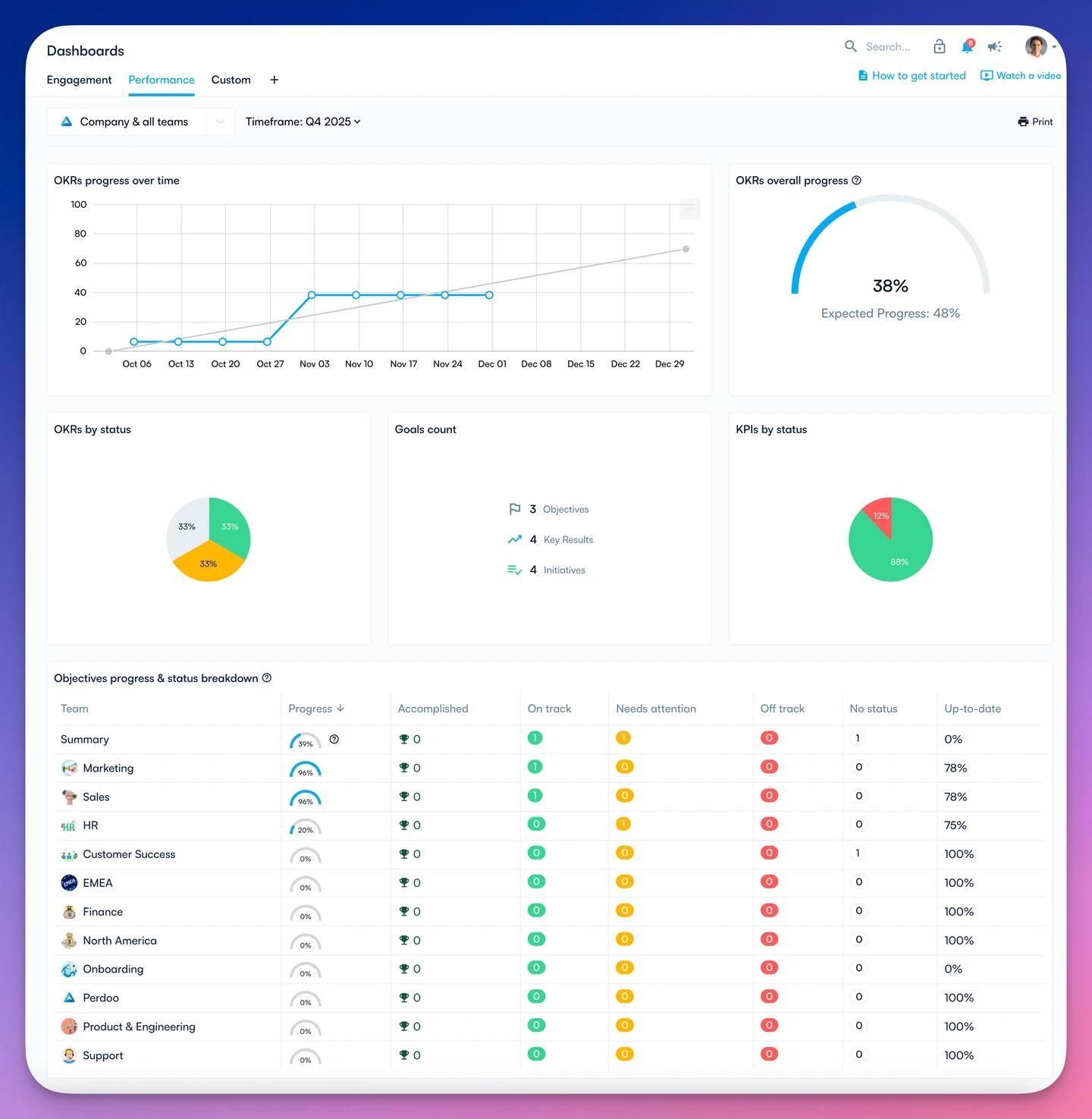
Task: Click the EMEA team icon
Action: (x=69, y=883)
